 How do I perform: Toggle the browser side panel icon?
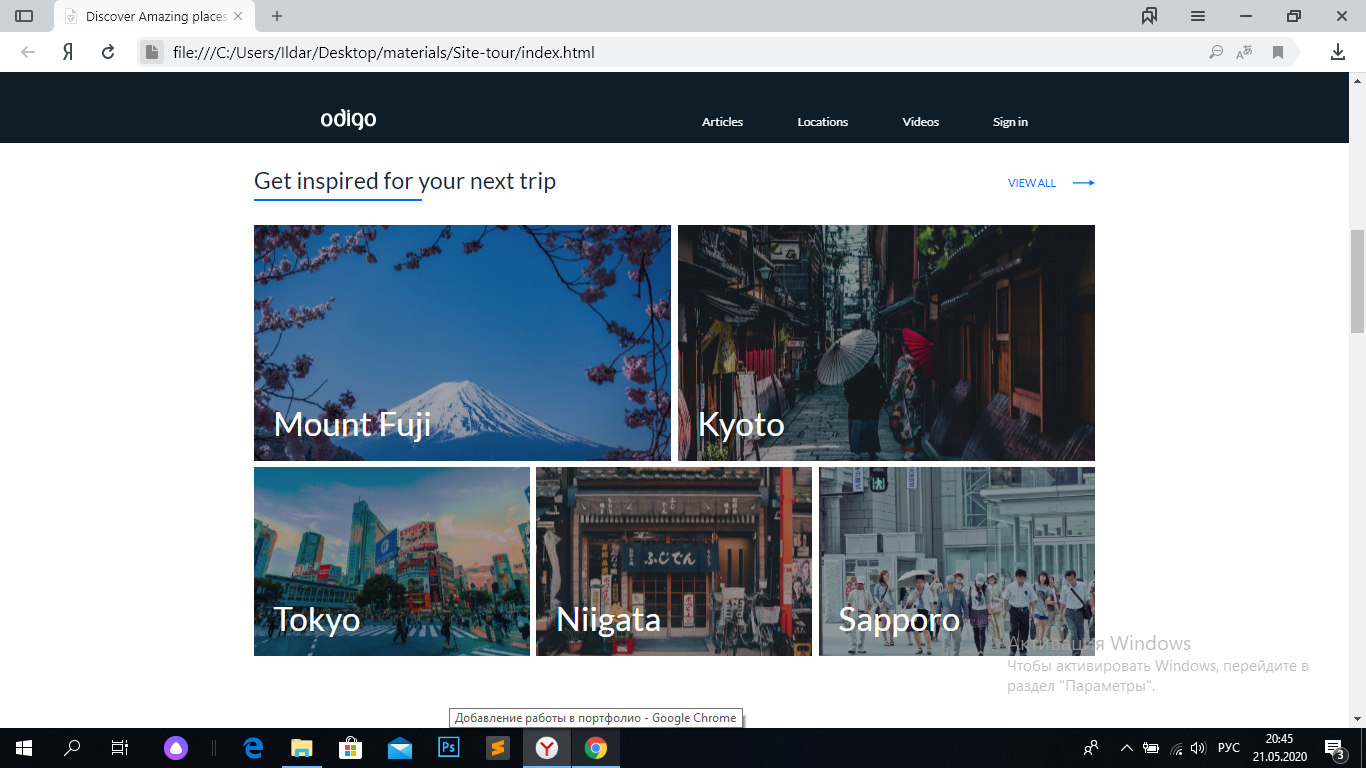click(24, 16)
